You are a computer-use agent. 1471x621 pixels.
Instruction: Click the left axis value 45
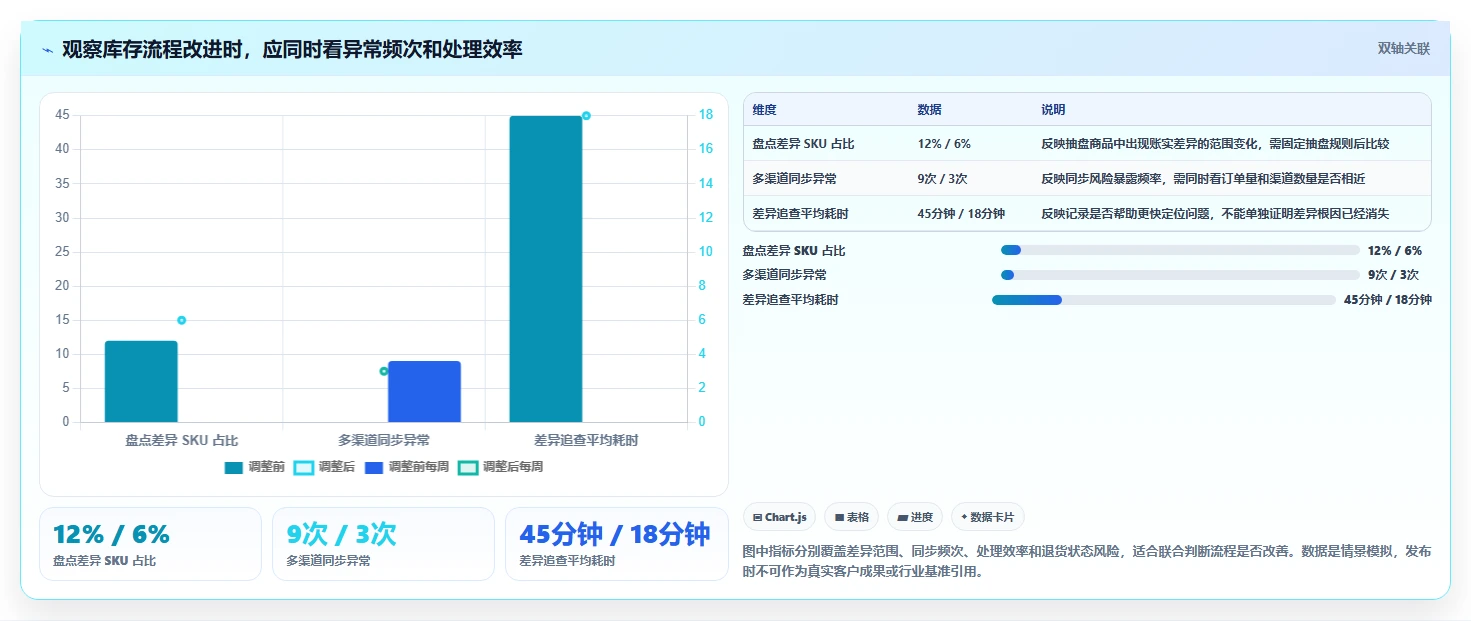coord(62,115)
